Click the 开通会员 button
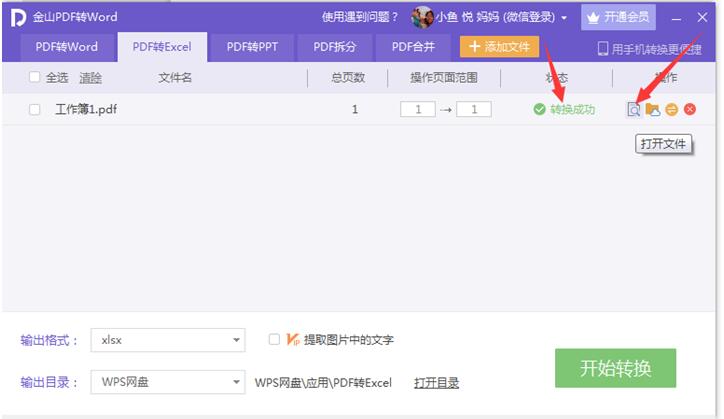Viewport: 724px width, 419px height. (618, 18)
